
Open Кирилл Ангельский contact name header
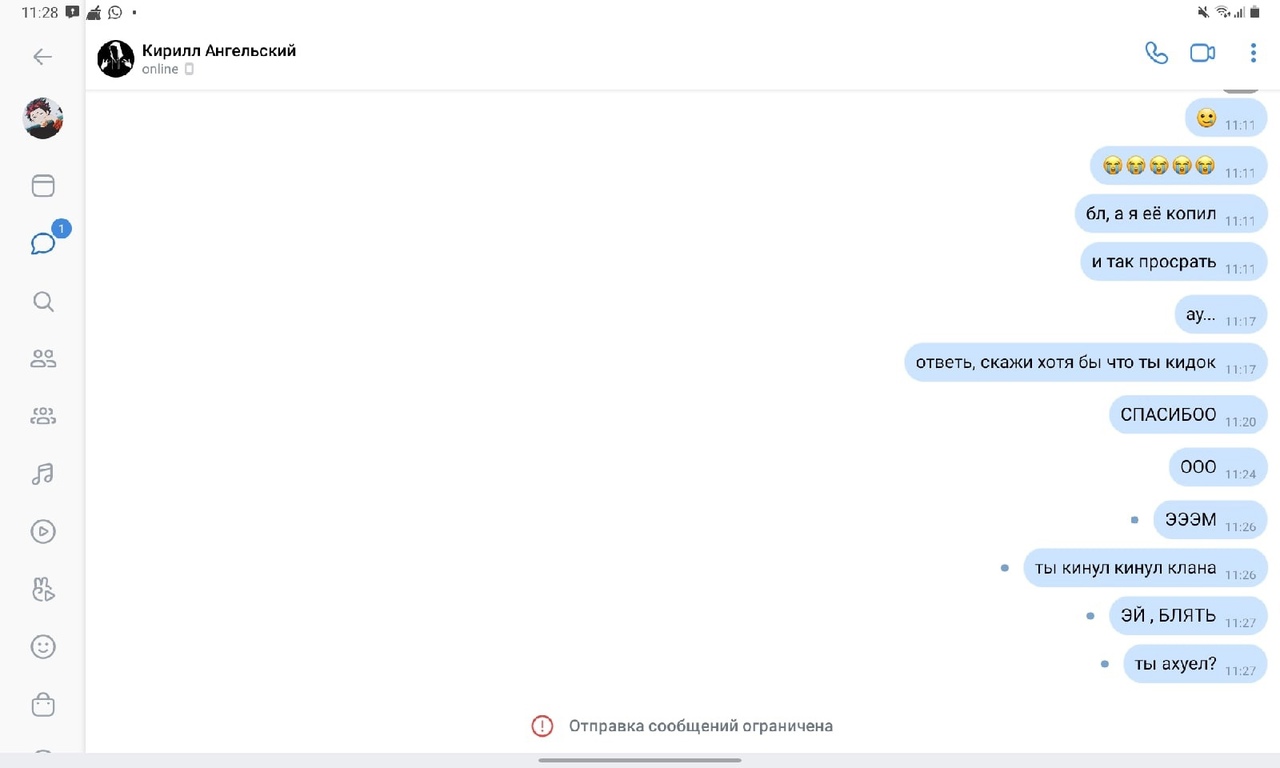click(219, 51)
